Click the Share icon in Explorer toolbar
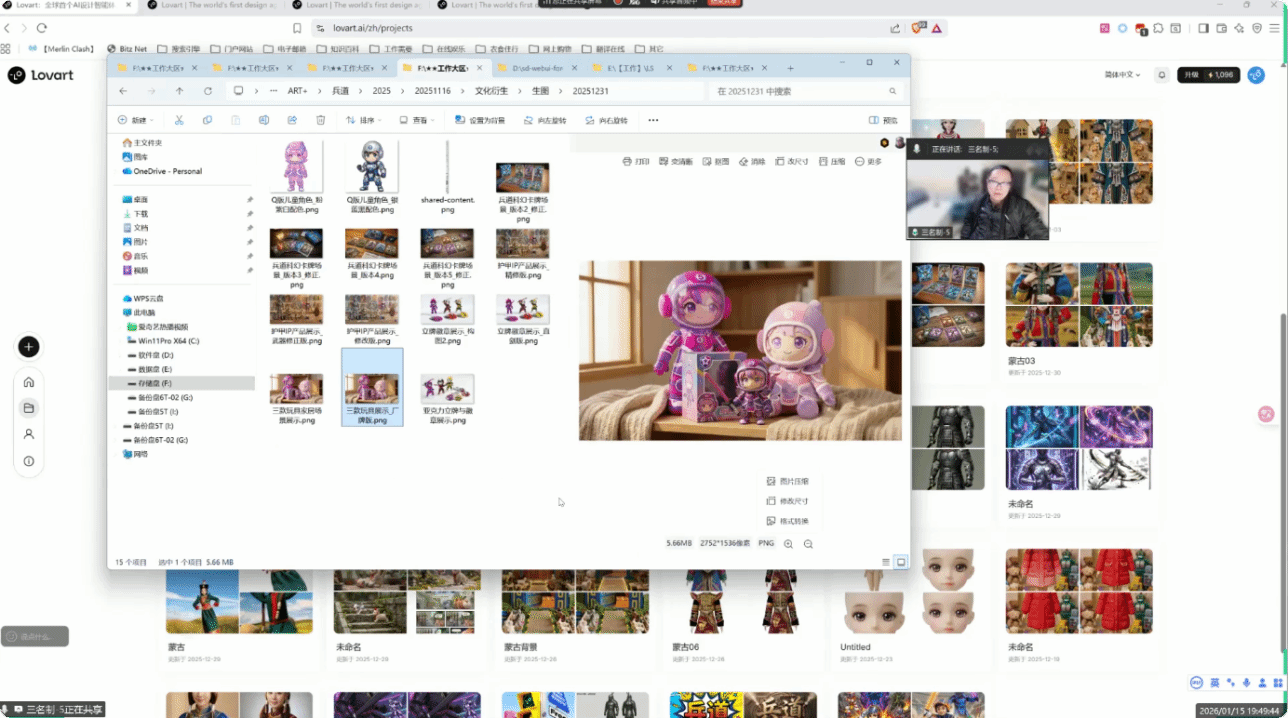Viewport: 1288px width, 718px height. point(292,120)
